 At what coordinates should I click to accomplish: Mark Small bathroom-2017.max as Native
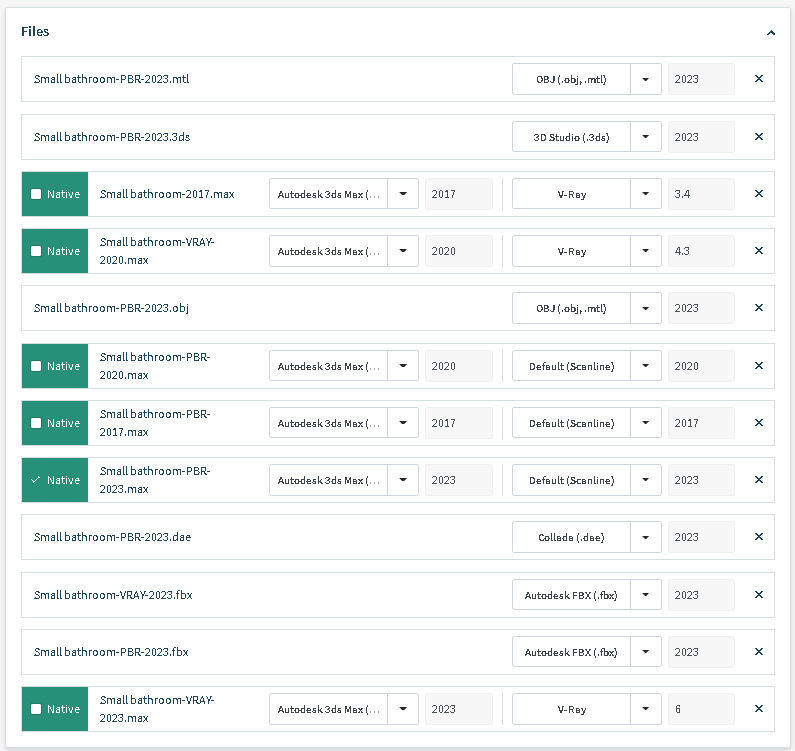click(x=37, y=194)
